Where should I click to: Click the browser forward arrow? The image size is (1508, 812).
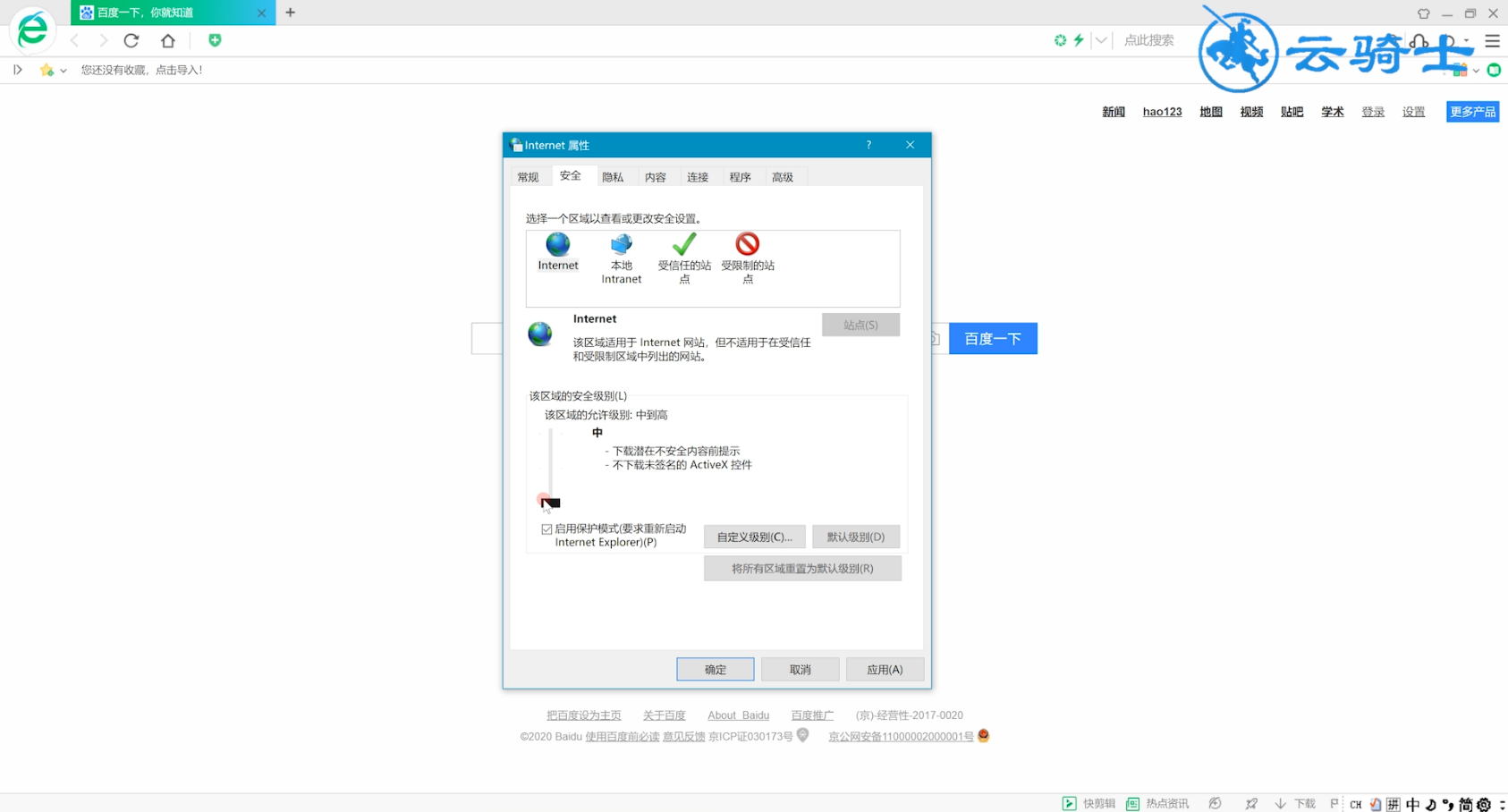[103, 40]
